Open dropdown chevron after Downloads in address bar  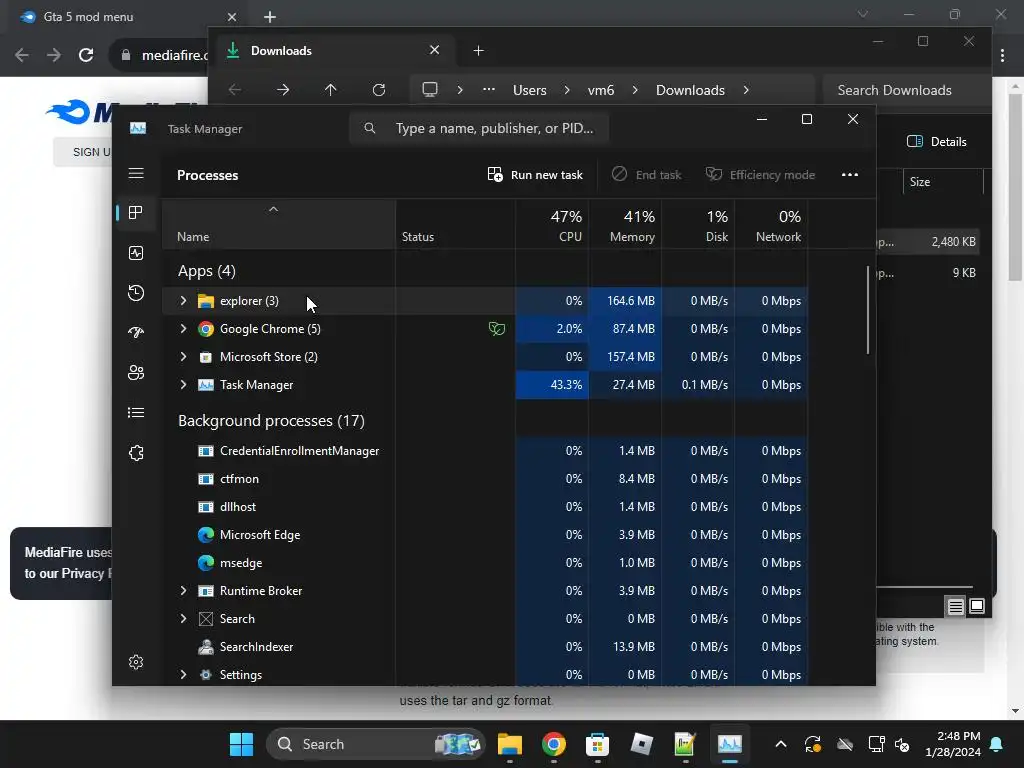click(746, 90)
